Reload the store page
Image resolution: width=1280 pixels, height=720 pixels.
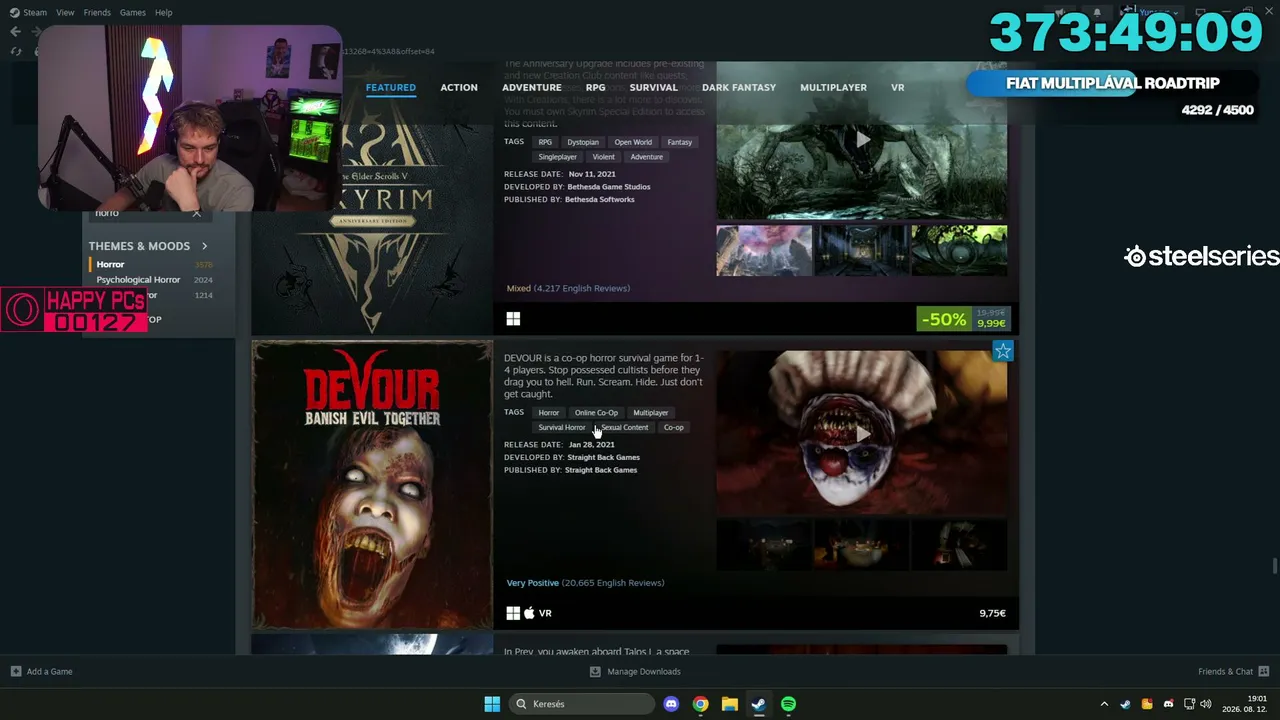[15, 51]
